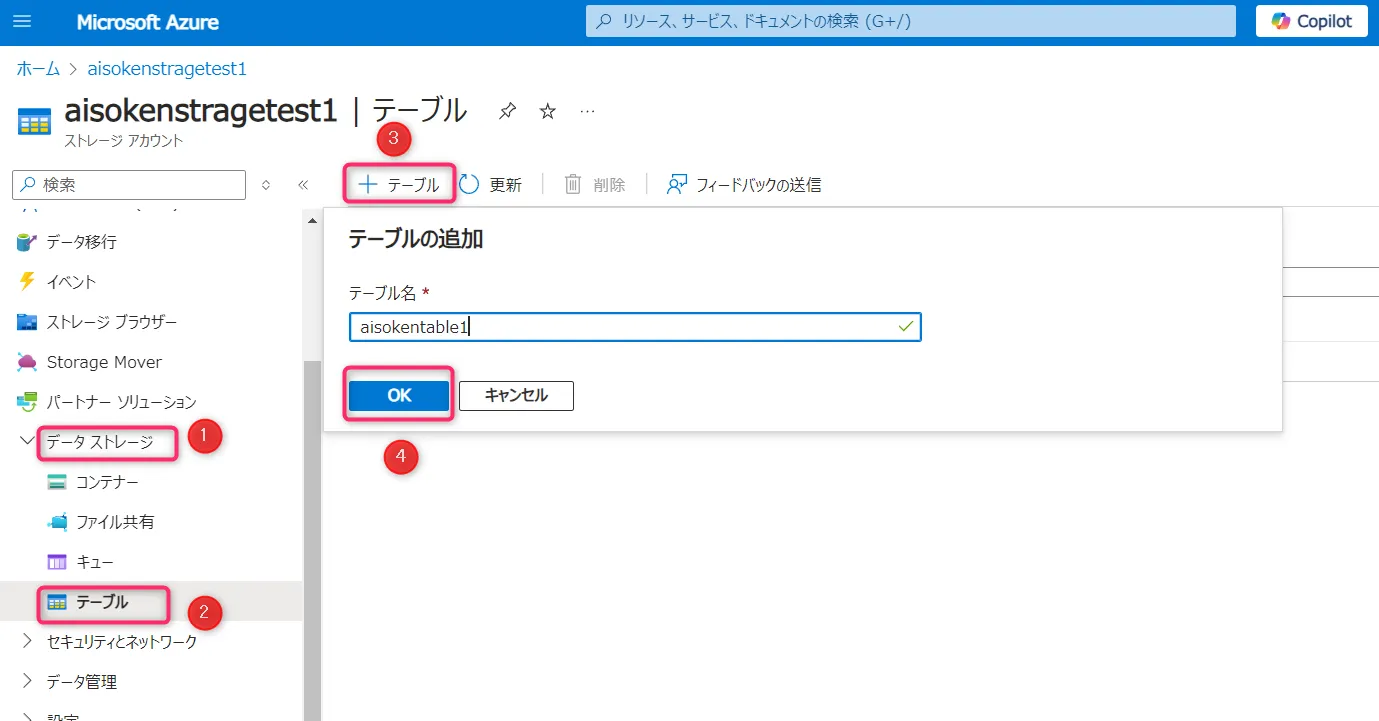Click the 削除 trash toolbar item
This screenshot has width=1379, height=721.
(x=595, y=185)
